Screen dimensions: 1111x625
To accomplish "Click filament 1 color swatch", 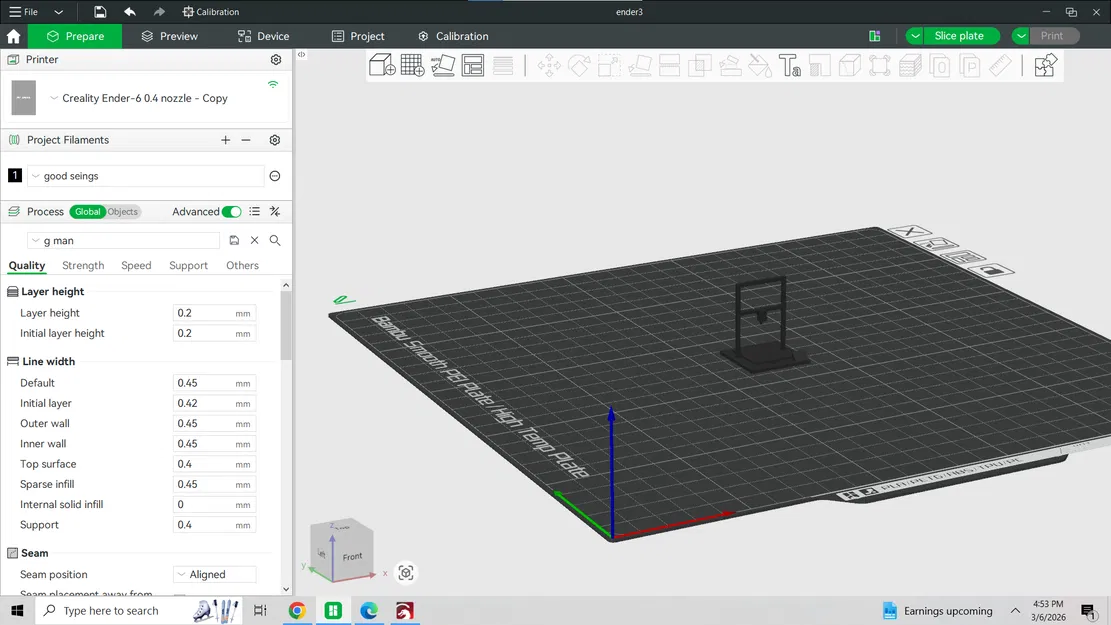I will pyautogui.click(x=14, y=175).
